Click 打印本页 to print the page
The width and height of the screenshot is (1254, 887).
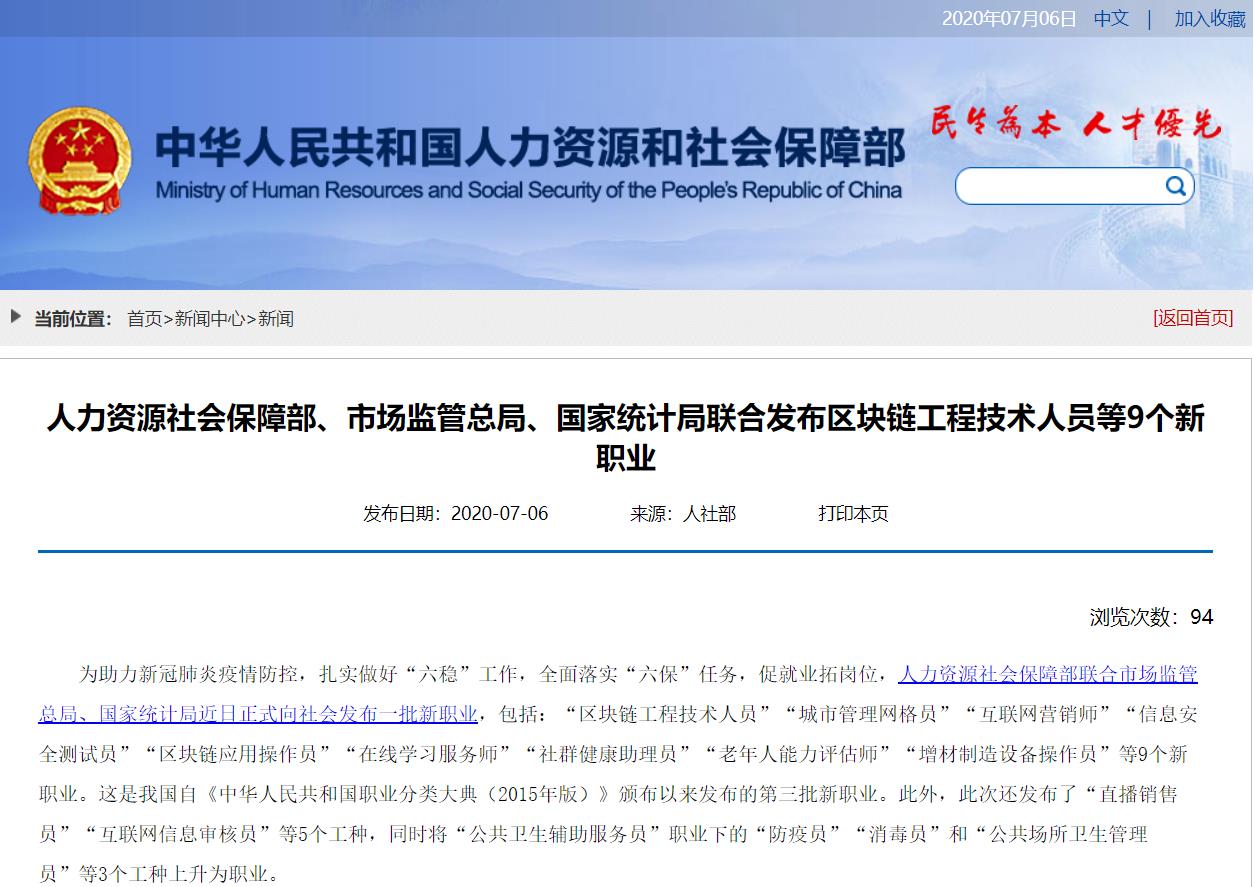coord(852,513)
